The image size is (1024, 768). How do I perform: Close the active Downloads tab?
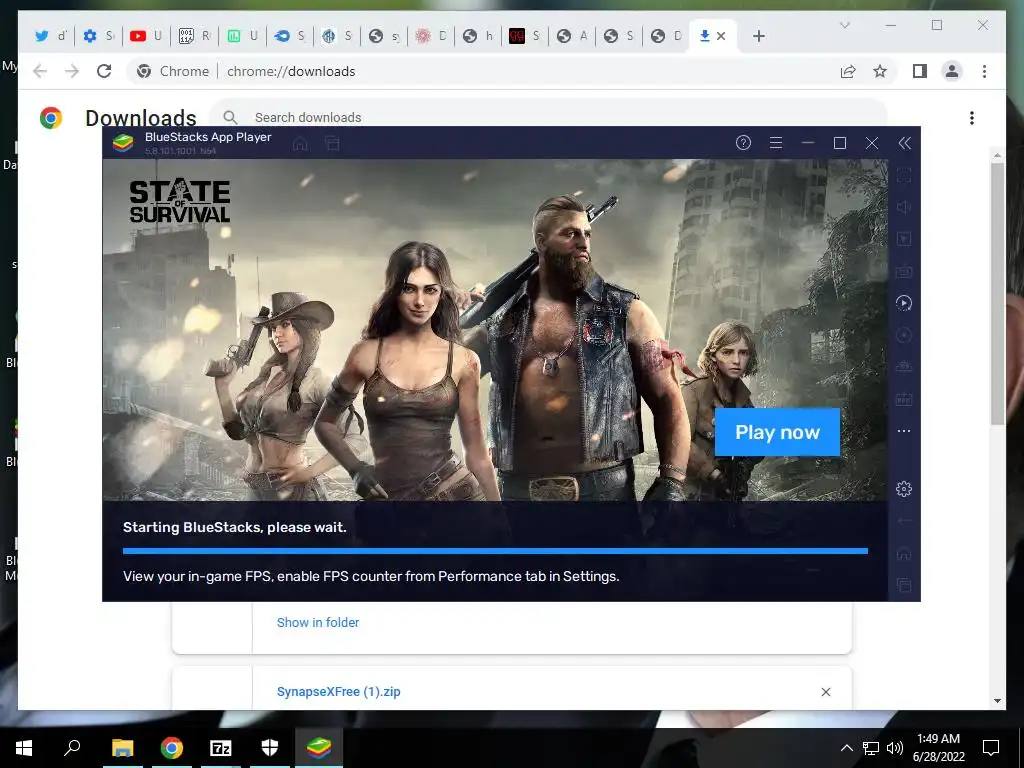coord(721,36)
